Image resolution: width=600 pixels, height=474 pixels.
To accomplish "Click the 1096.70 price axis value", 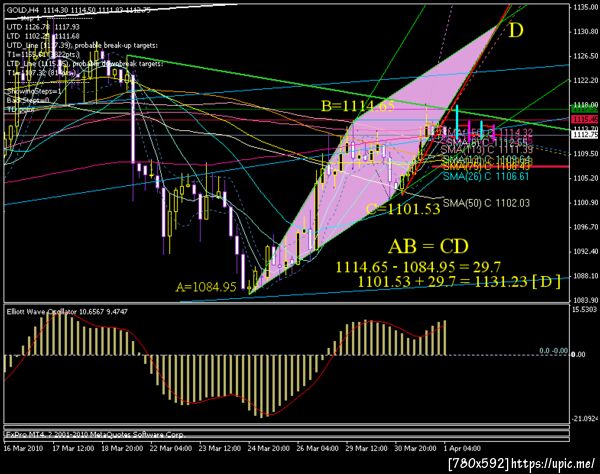I will point(585,227).
